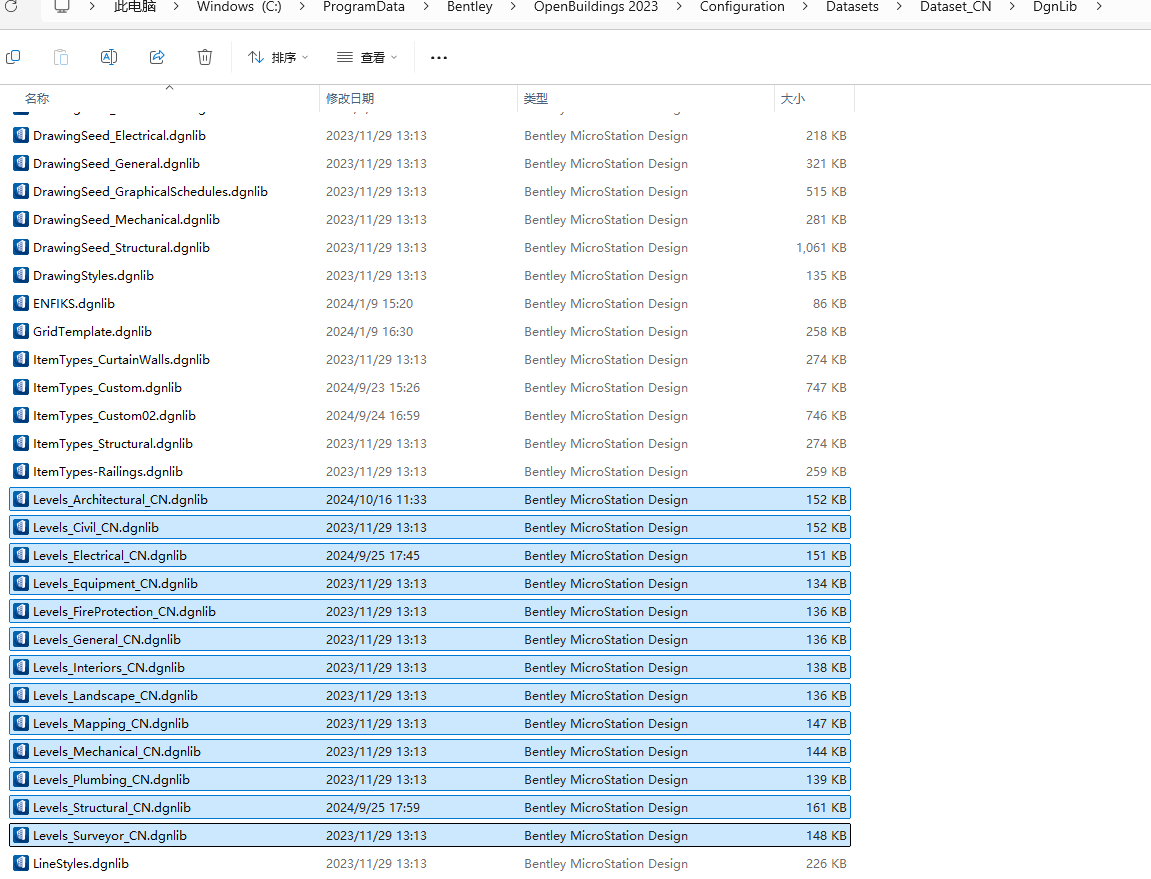Select the ENFIKS.dgnlib file
The image size is (1151, 879).
[x=430, y=304]
